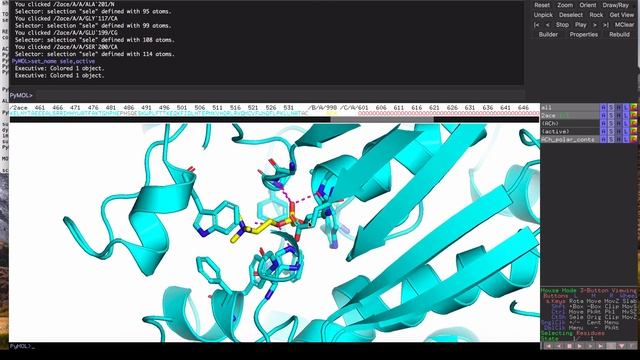640x360 pixels.
Task: Open Label menu for (ACh) selection
Action: [626, 124]
